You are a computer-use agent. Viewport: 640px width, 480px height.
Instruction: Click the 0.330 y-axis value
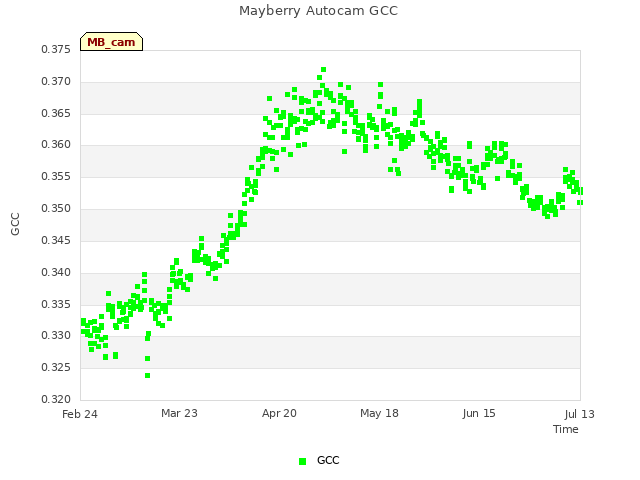pyautogui.click(x=56, y=336)
